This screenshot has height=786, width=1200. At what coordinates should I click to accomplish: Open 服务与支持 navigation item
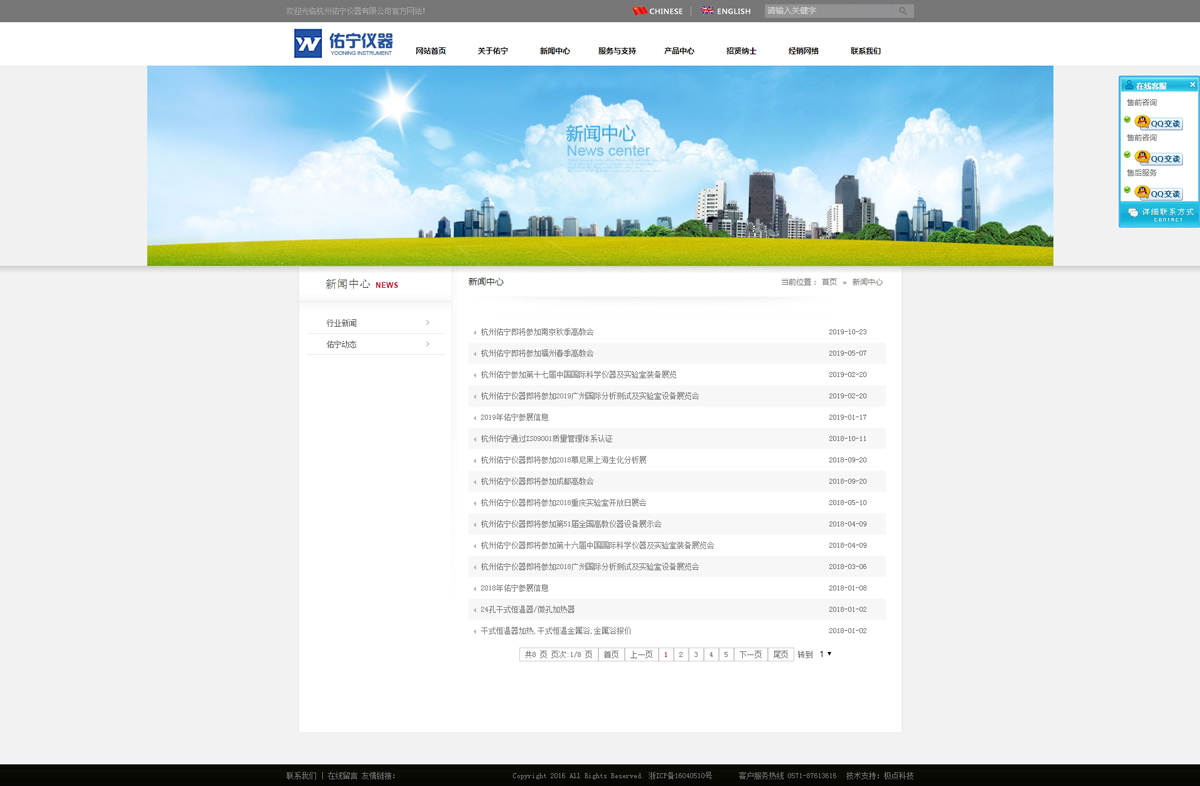(x=617, y=51)
